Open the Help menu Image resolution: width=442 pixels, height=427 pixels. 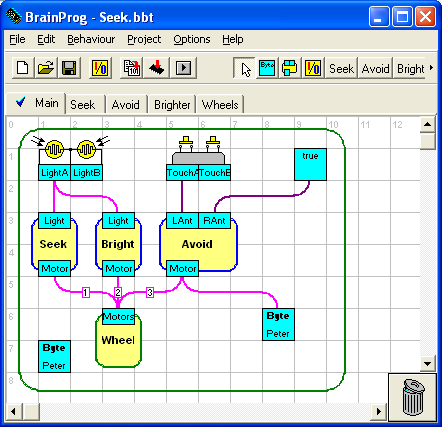[x=233, y=39]
